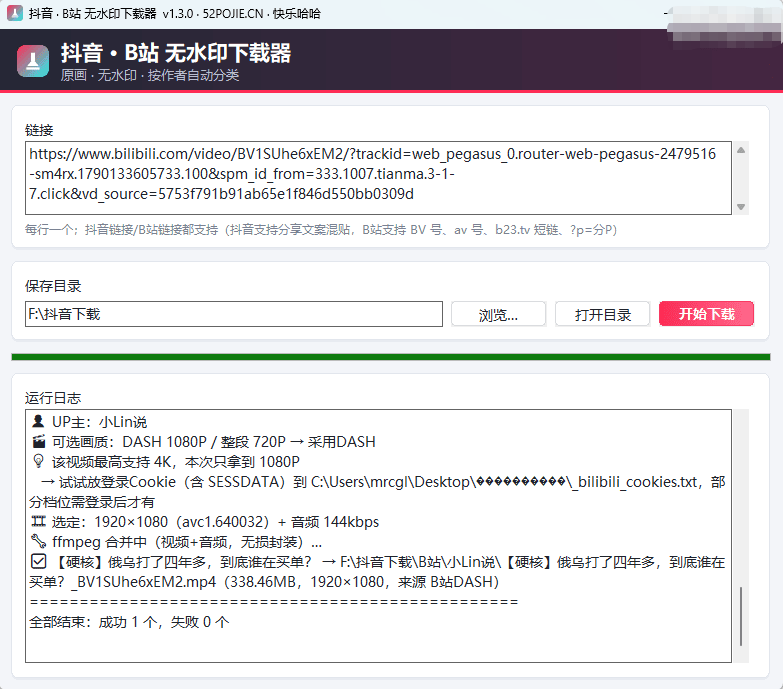This screenshot has height=689, width=783.
Task: Click the log text 可选画质：DASH 1080P / 整段 720P
Action: coord(169,442)
